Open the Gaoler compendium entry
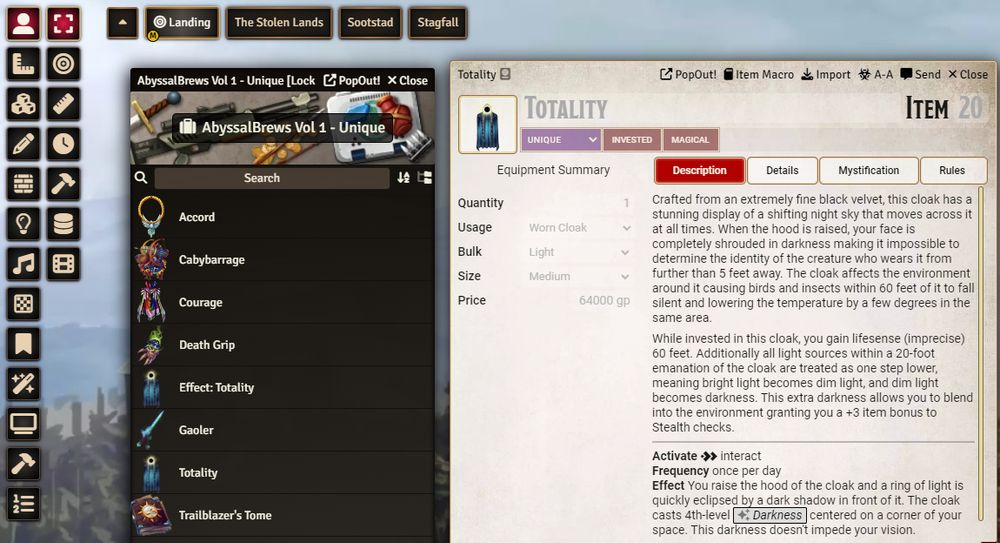This screenshot has height=543, width=1000. (283, 430)
